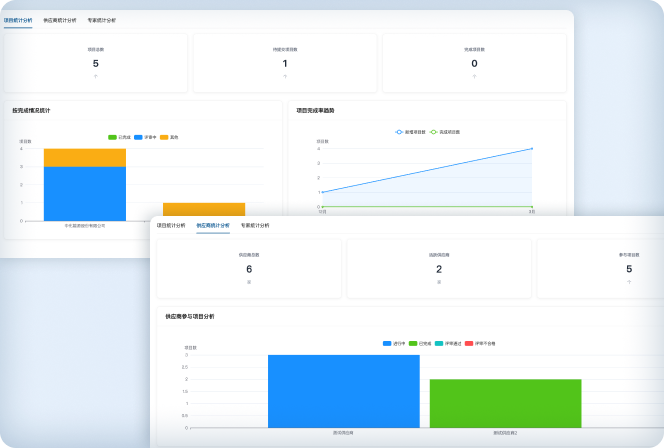
Task: Click cyan 评审通过 legend swatch in supplier chart
Action: point(440,343)
